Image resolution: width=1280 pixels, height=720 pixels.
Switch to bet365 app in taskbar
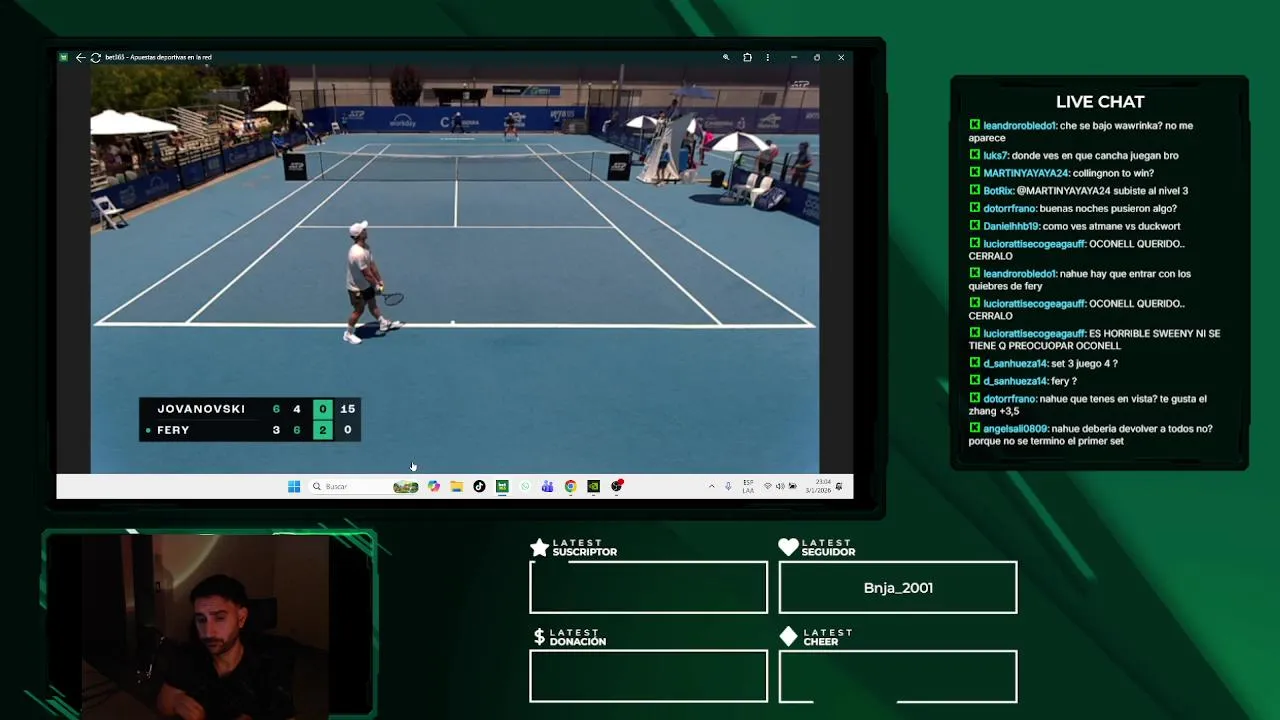(502, 486)
